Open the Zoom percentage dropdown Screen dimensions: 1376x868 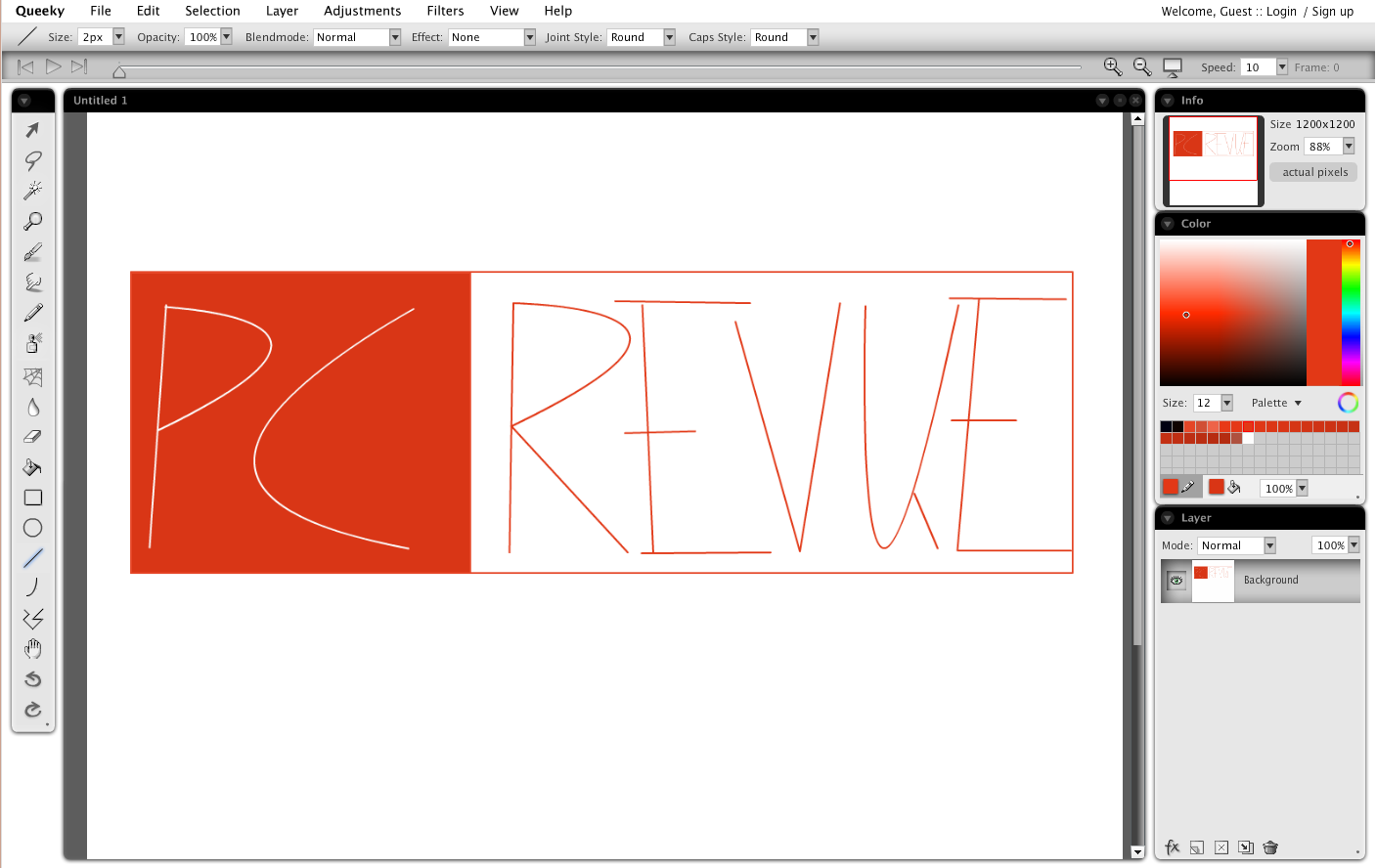click(x=1349, y=147)
